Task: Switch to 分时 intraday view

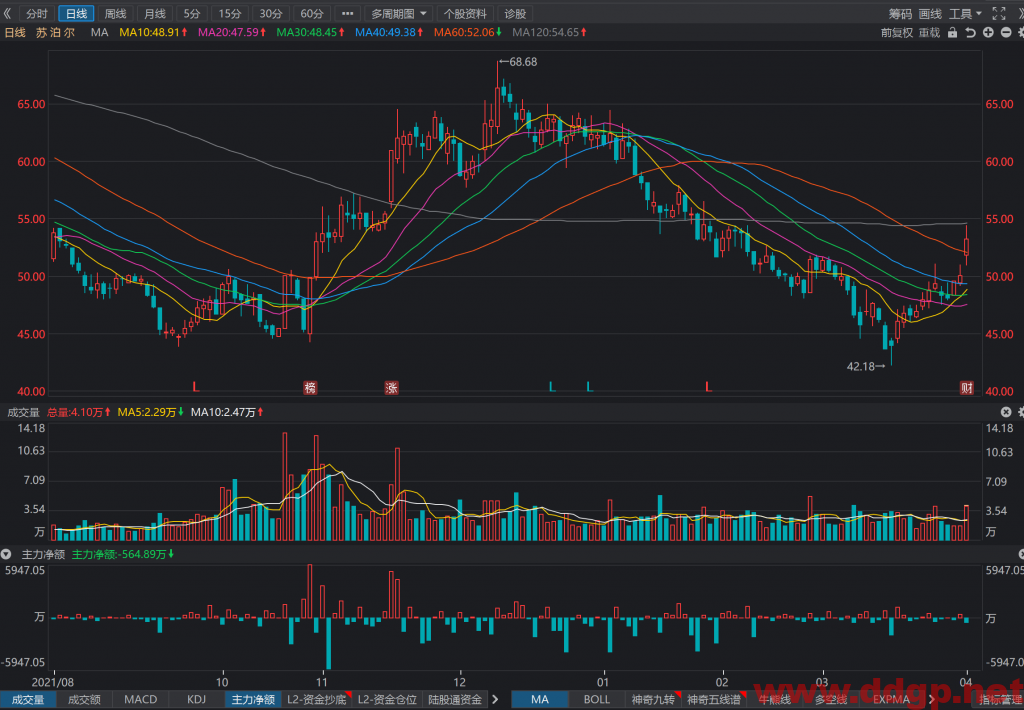Action: point(37,14)
